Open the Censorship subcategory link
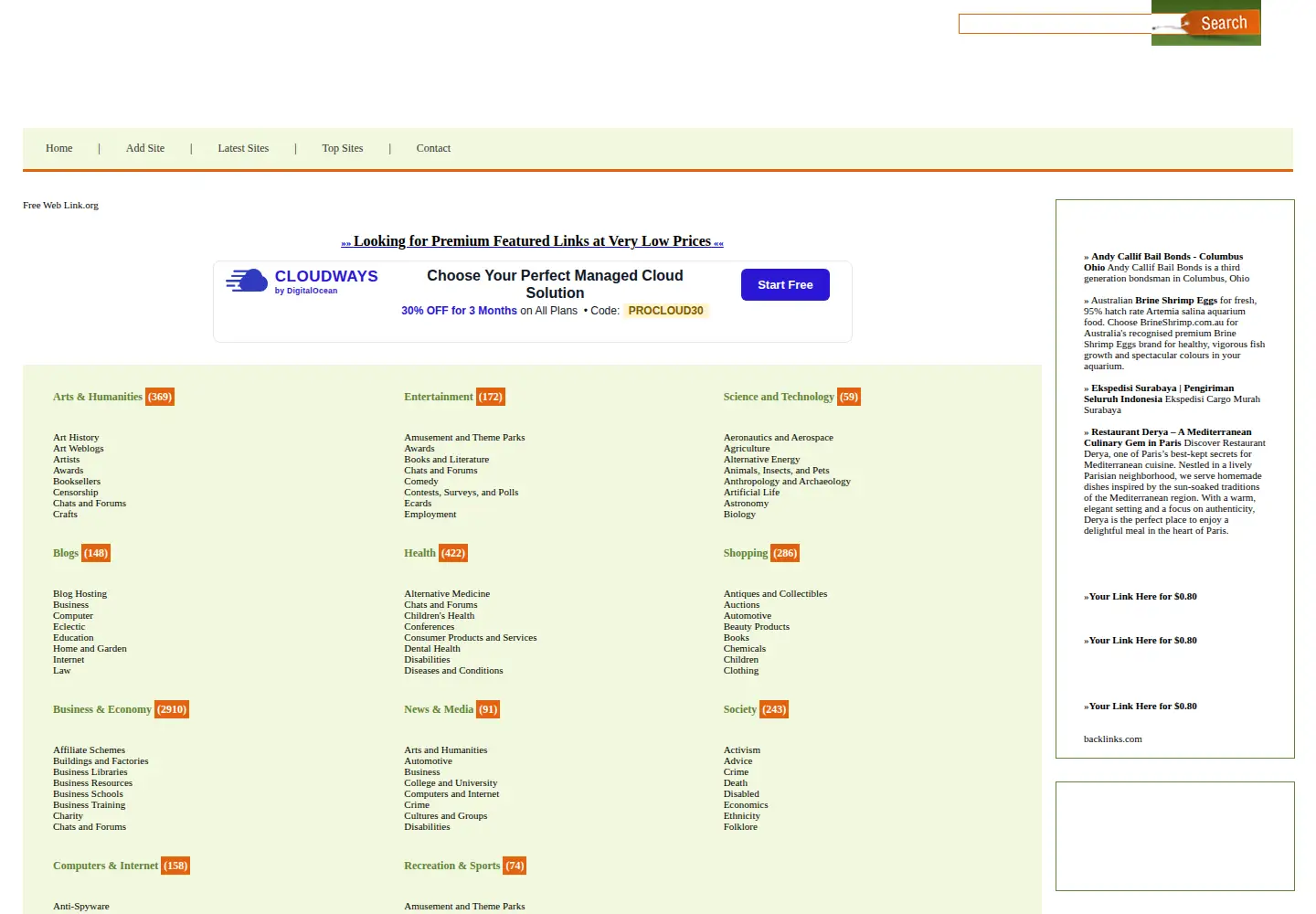1316x914 pixels. [x=76, y=493]
